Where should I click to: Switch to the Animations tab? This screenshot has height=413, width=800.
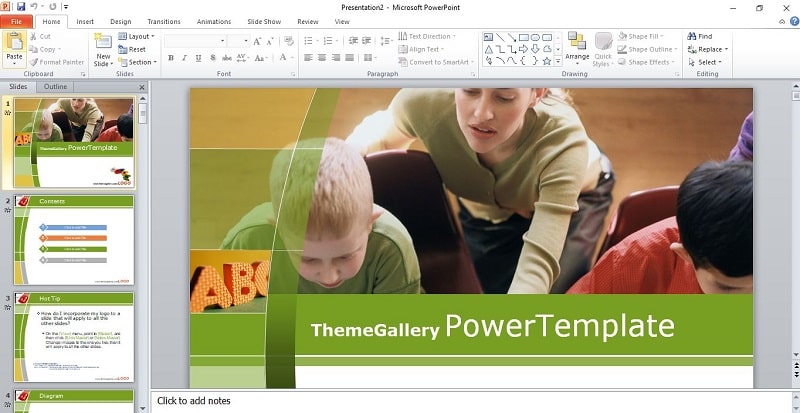(214, 21)
